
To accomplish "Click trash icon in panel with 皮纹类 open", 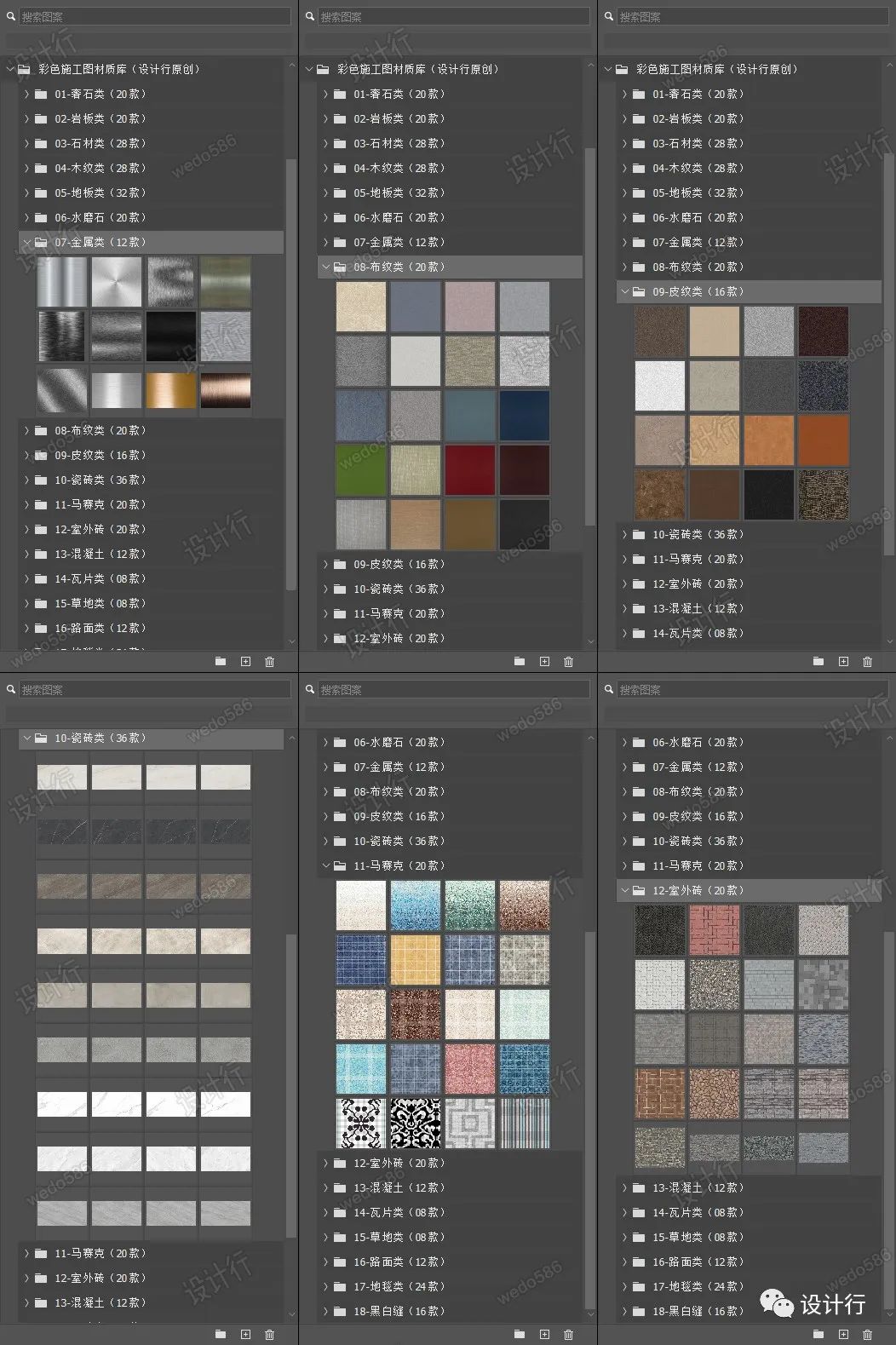I will coord(868,661).
